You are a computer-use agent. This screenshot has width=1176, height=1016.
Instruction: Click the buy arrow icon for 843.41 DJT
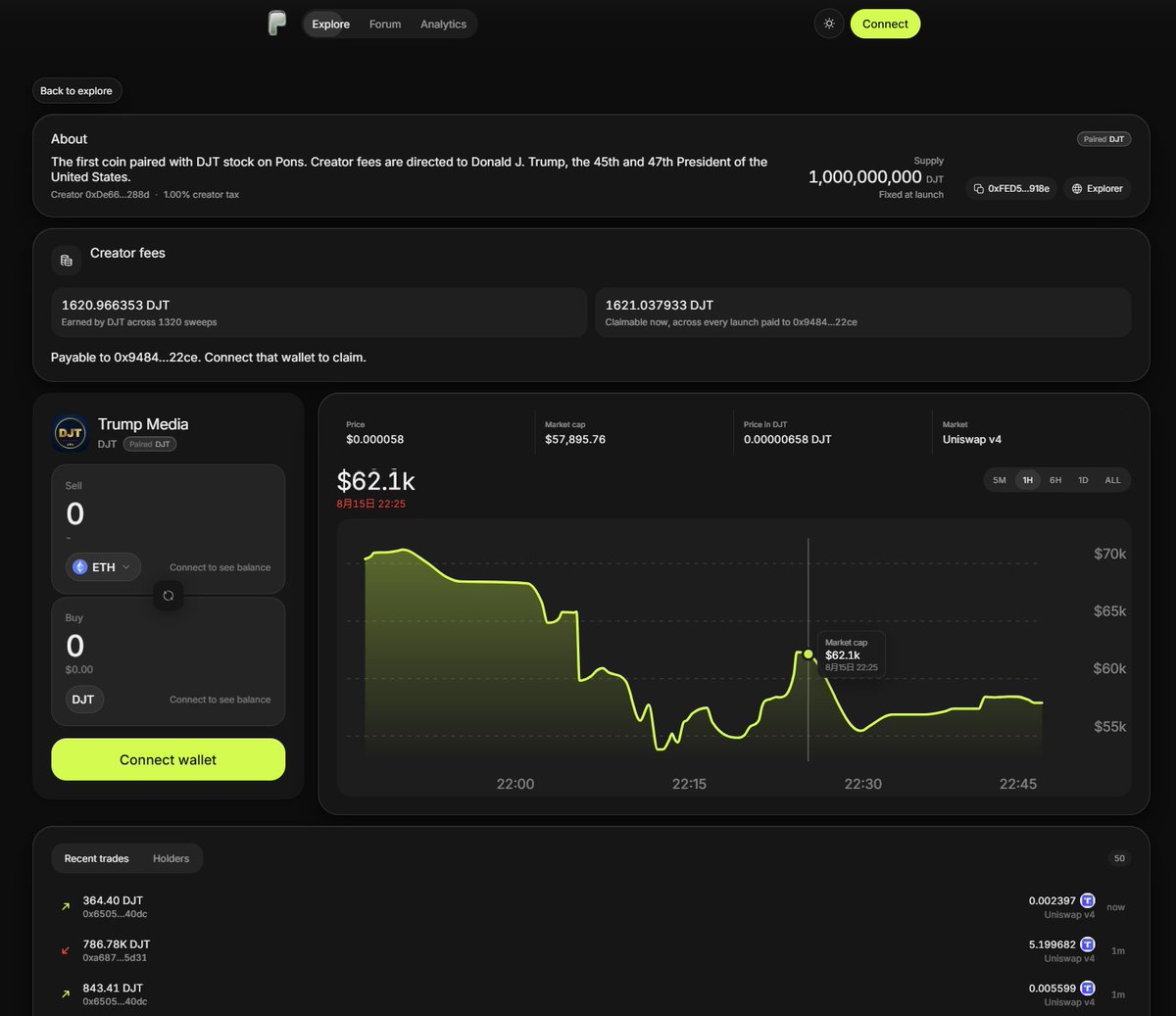point(66,993)
